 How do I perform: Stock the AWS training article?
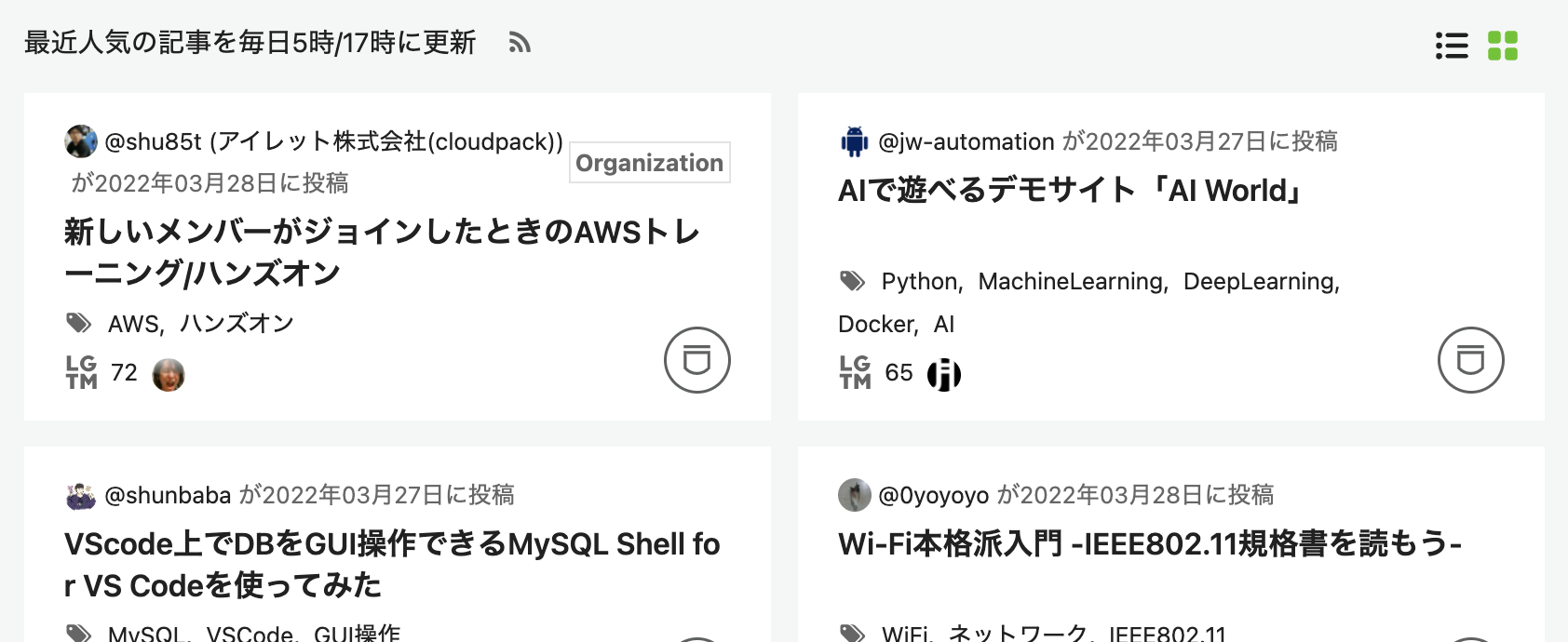[696, 360]
